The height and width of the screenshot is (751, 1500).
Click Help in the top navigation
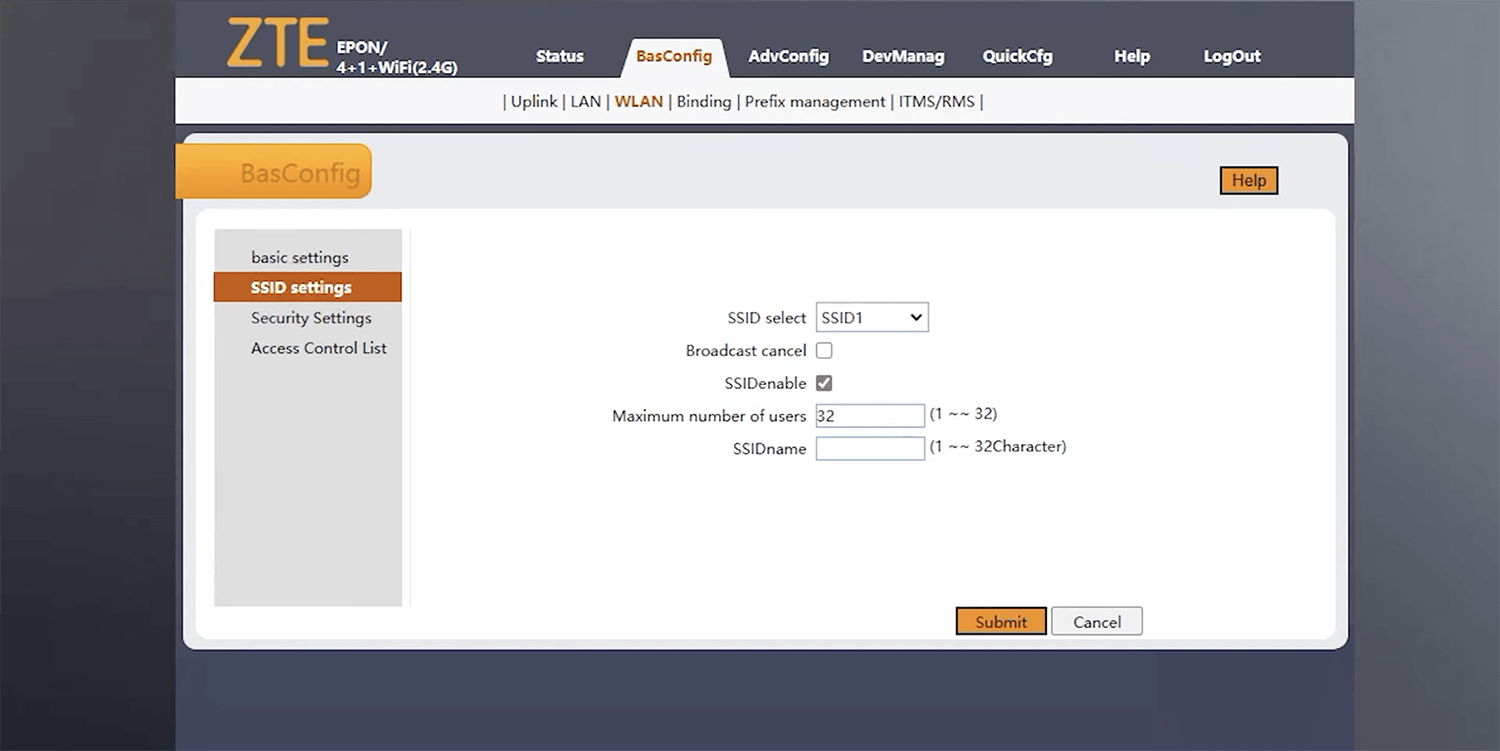(x=1131, y=56)
